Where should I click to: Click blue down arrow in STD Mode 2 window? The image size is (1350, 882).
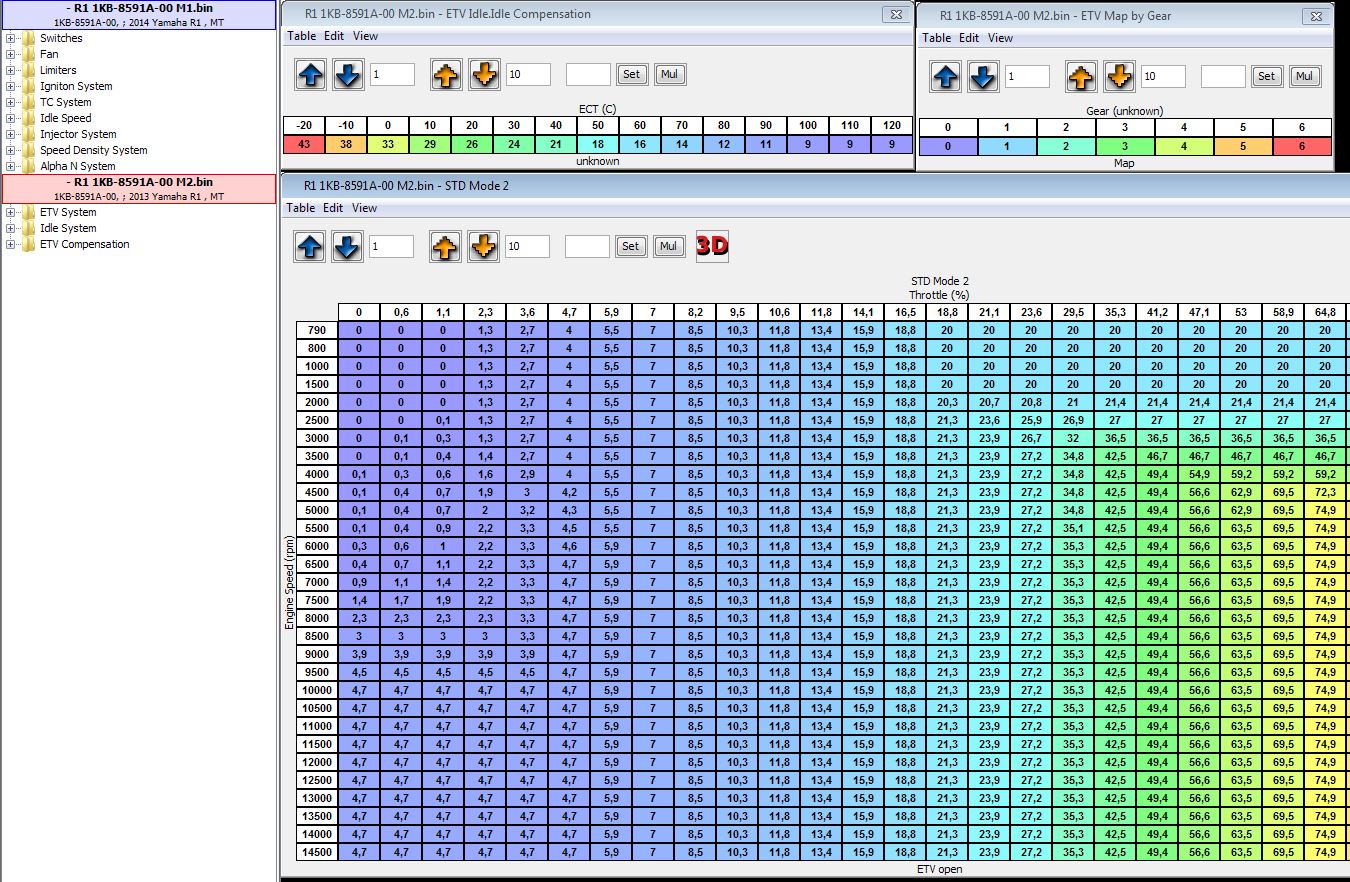coord(347,247)
